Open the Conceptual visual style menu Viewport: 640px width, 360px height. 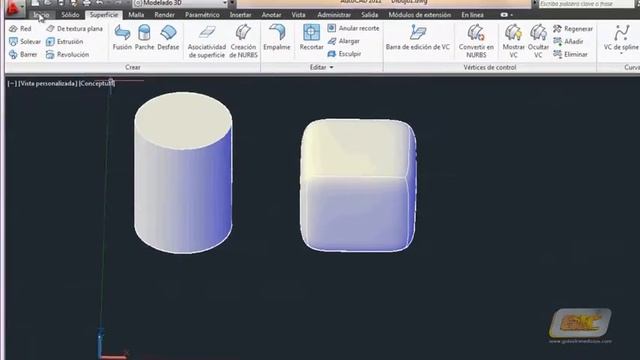pos(97,83)
